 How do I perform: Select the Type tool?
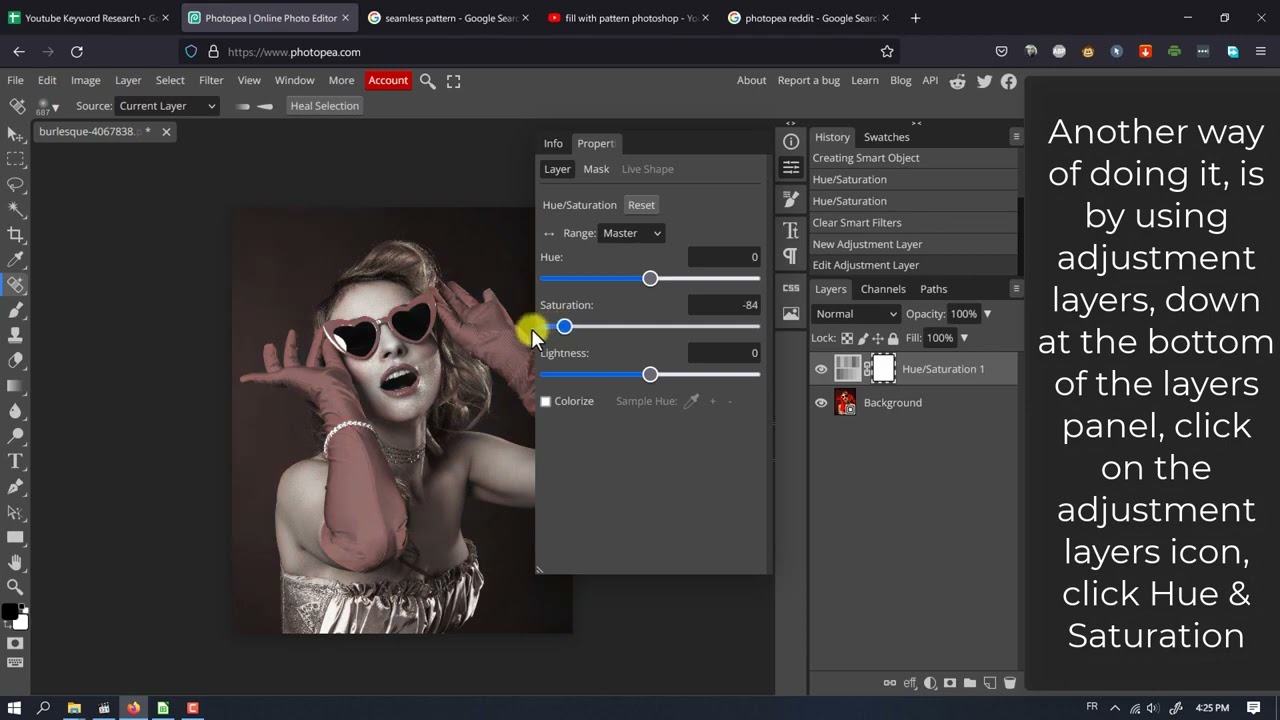(16, 461)
